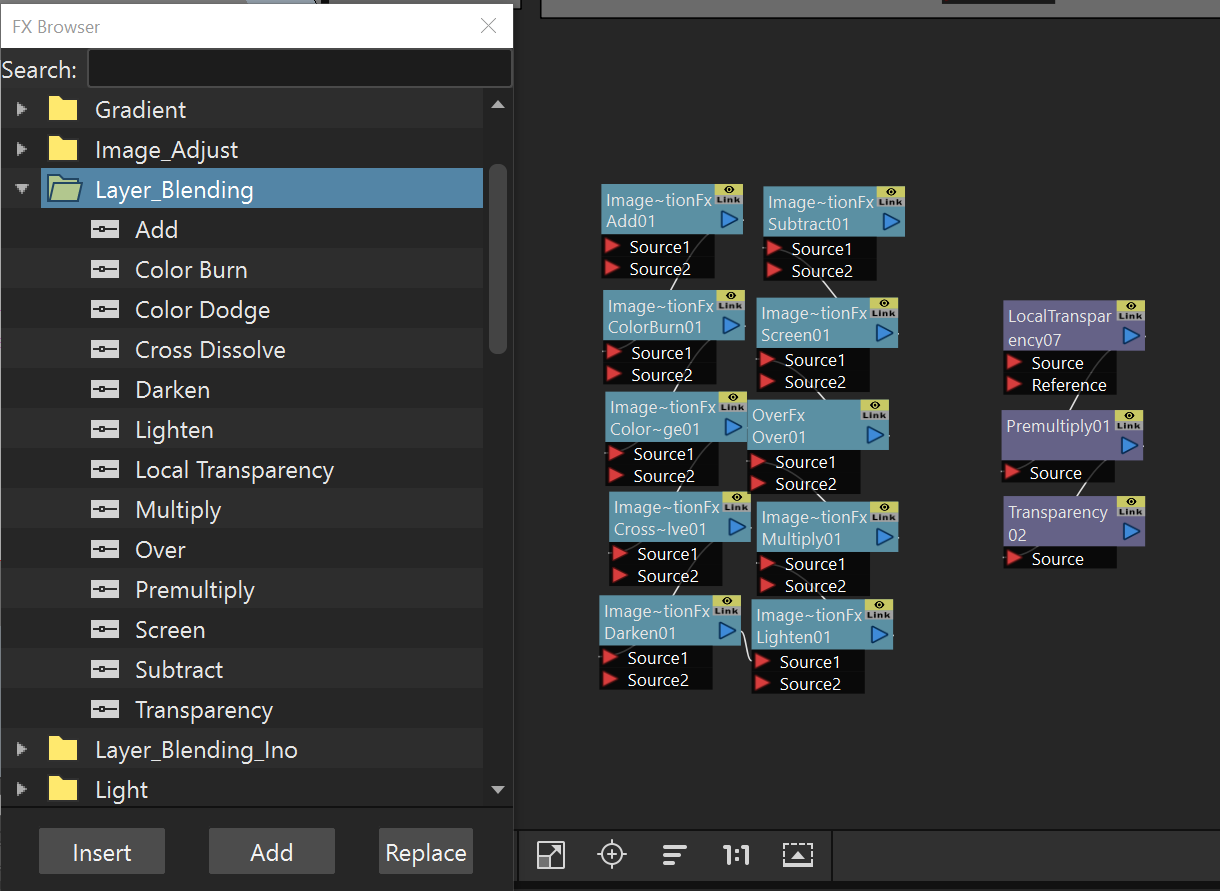The image size is (1220, 891).
Task: Click the align lines icon in bottom toolbar
Action: point(674,856)
